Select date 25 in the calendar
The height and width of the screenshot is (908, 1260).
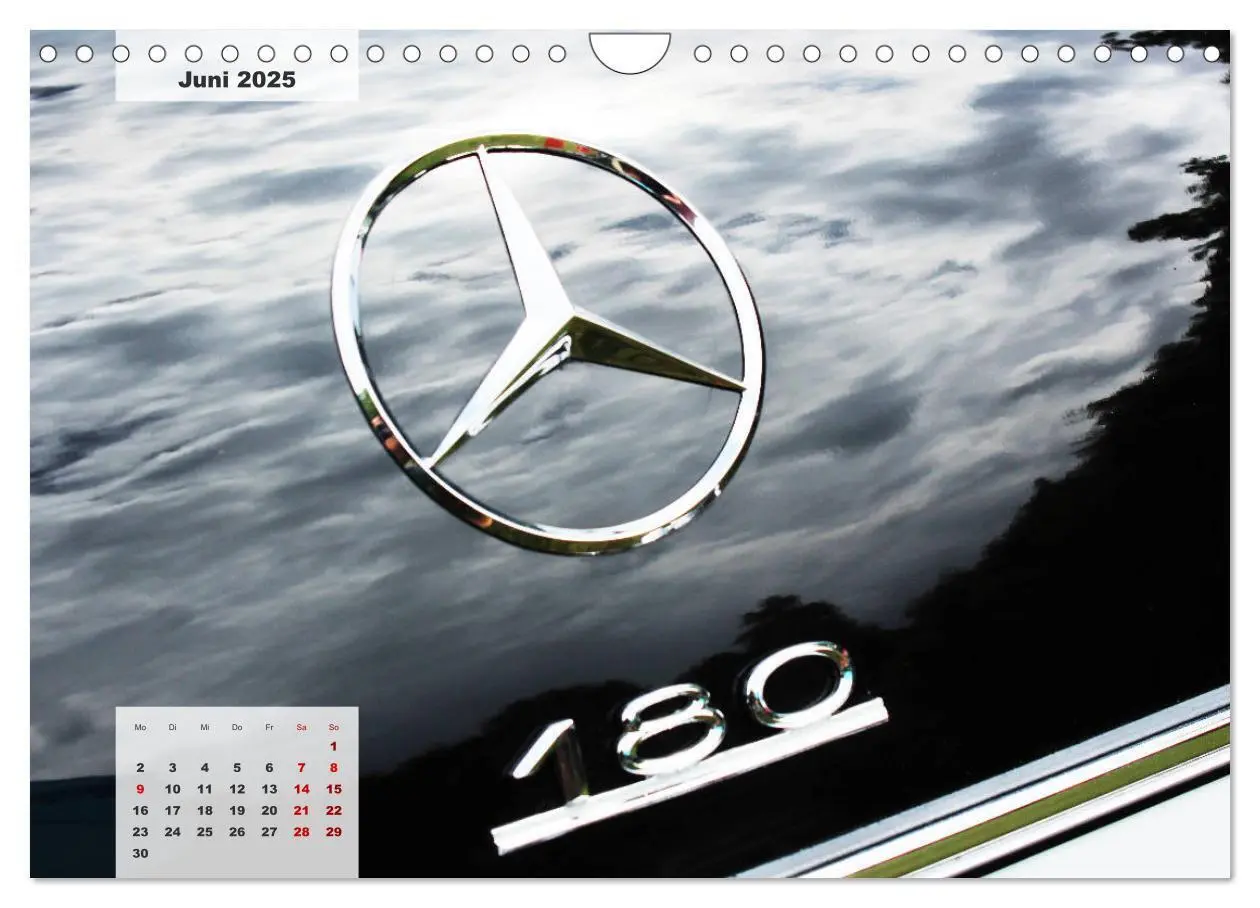(x=205, y=832)
